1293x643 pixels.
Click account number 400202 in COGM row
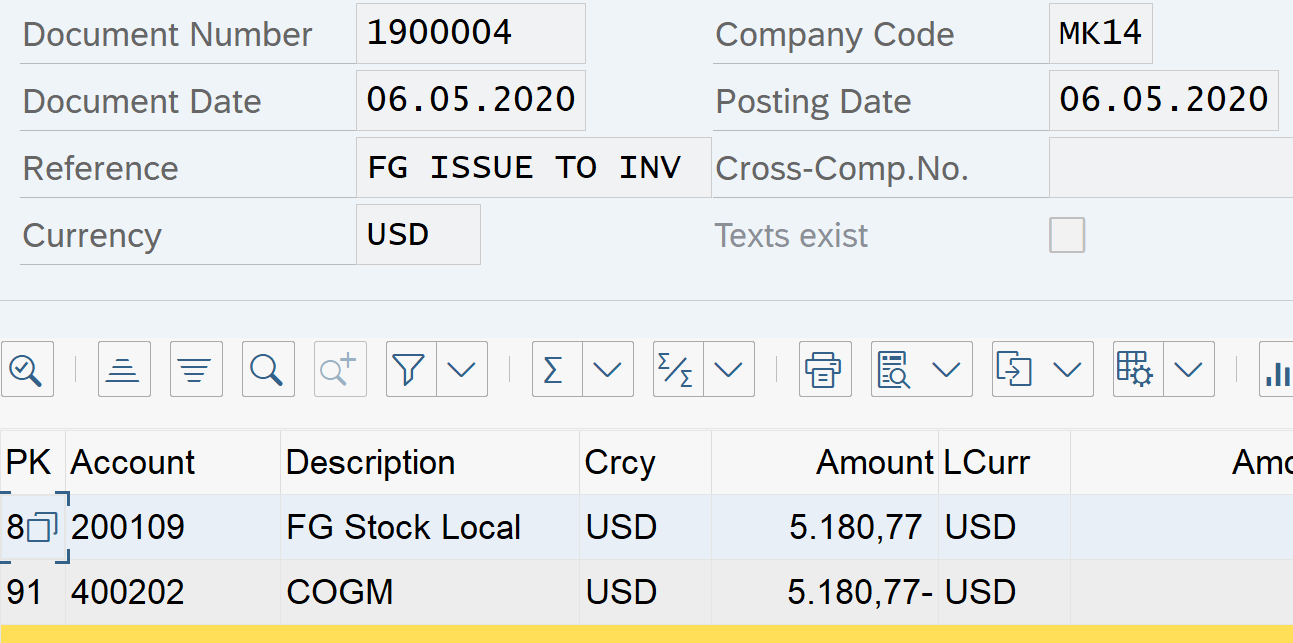click(127, 592)
